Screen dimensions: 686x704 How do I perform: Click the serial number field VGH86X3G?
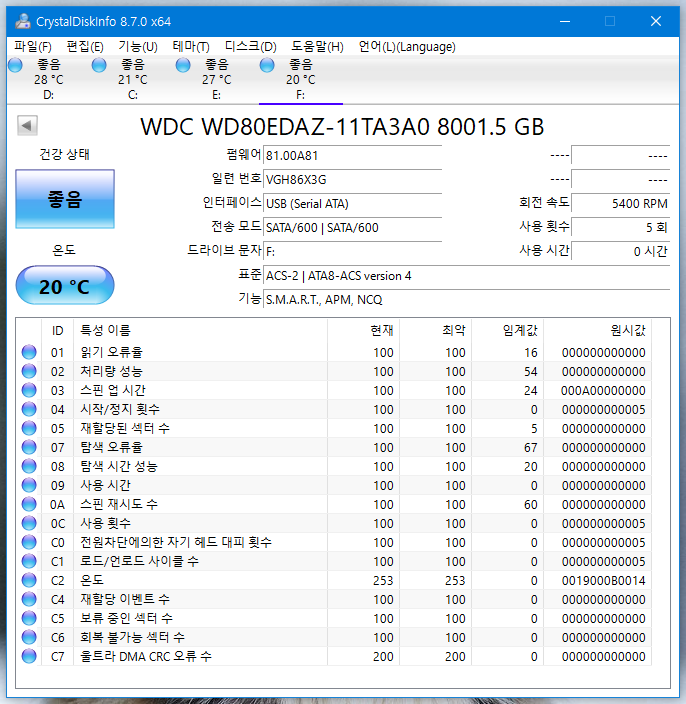(x=353, y=179)
